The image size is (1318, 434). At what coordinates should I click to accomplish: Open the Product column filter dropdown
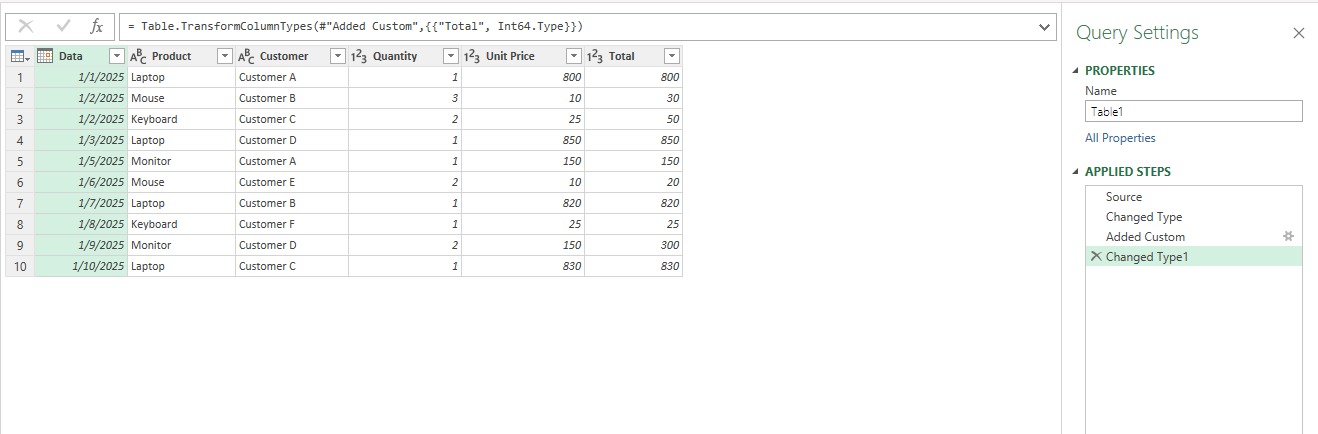(x=225, y=56)
